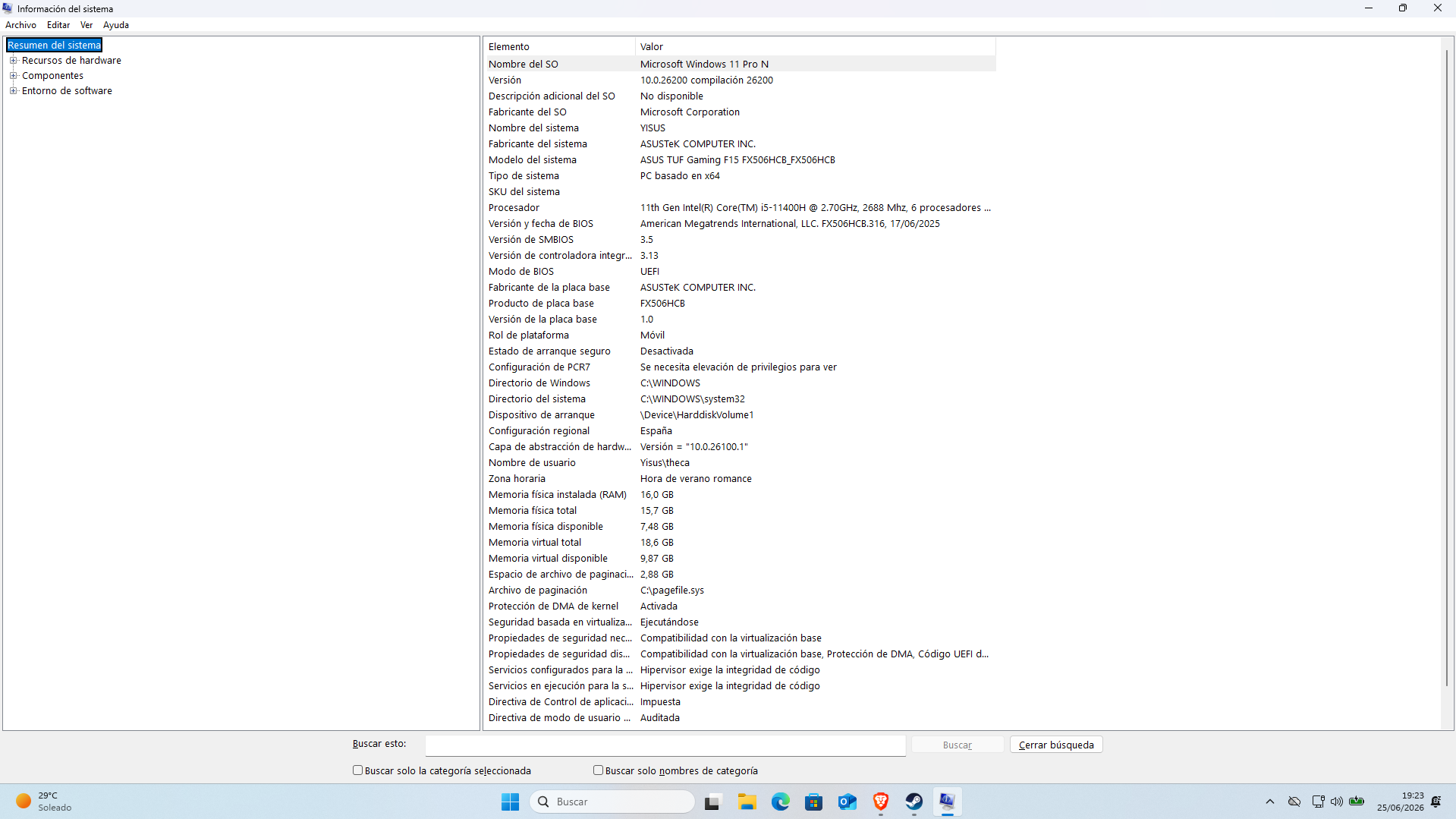
Task: Open the Archivo menu
Action: coord(20,25)
